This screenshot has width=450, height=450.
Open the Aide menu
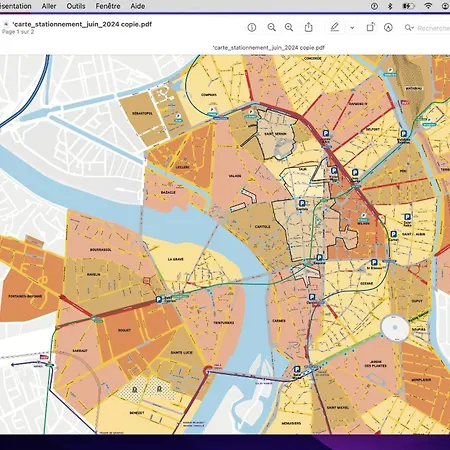pos(138,6)
